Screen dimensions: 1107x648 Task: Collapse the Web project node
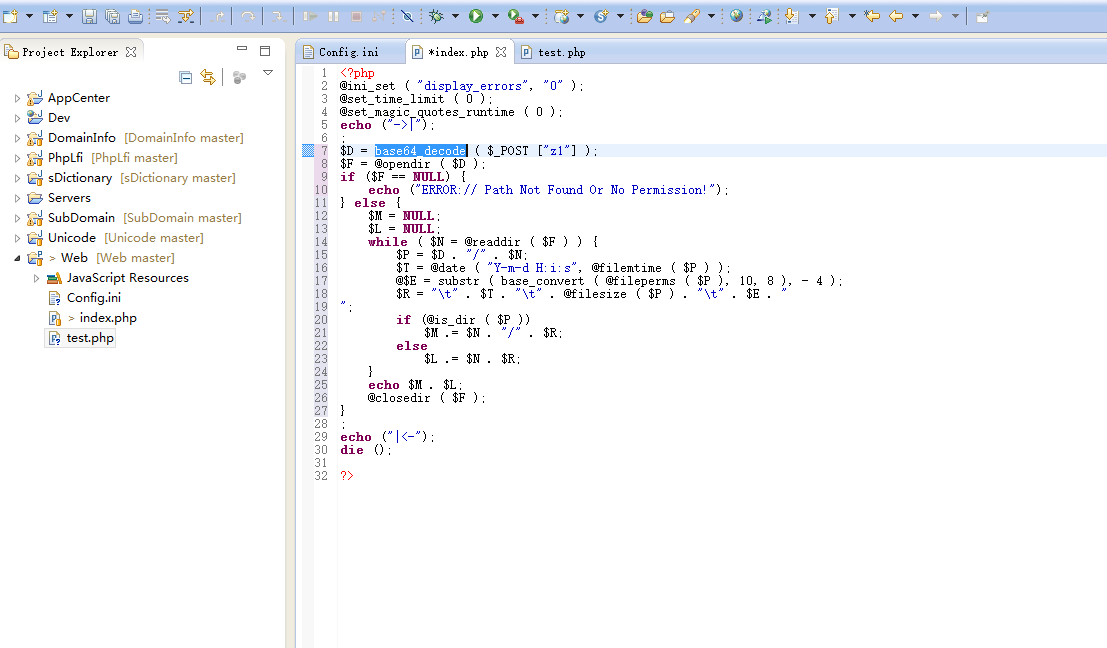point(18,258)
